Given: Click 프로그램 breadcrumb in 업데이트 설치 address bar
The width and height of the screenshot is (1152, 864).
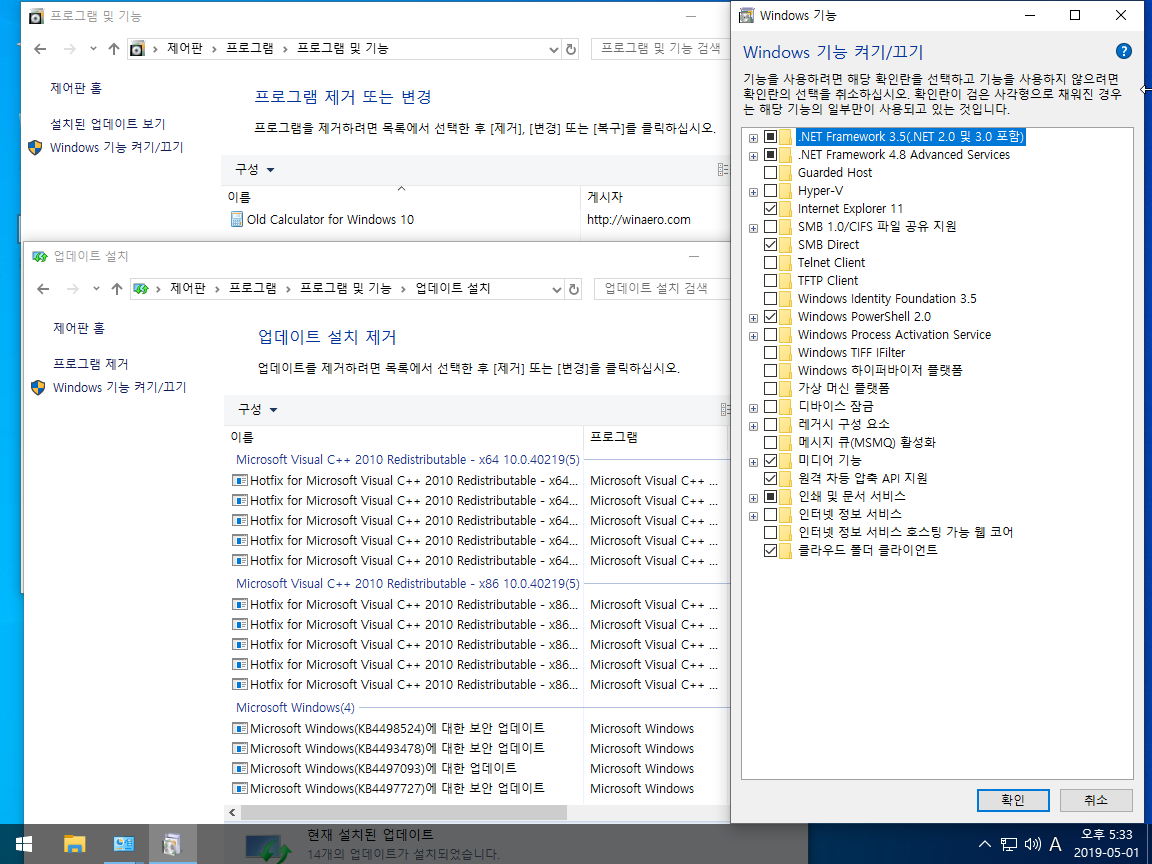Looking at the screenshot, I should click(253, 289).
